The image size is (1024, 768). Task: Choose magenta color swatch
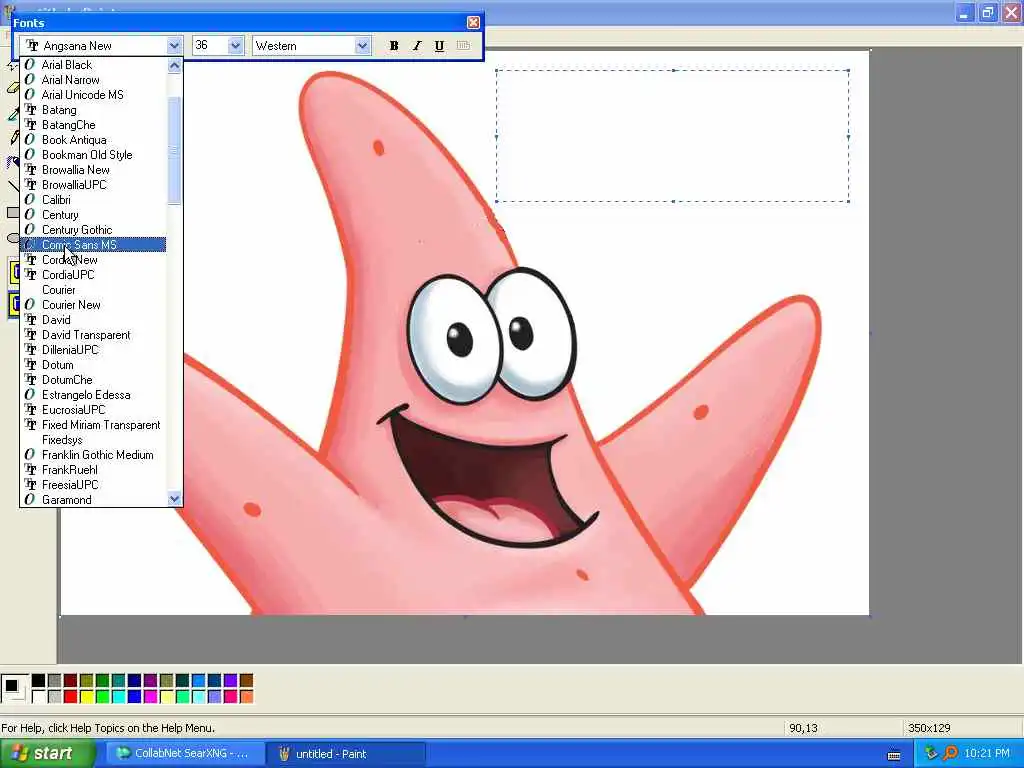click(x=150, y=696)
